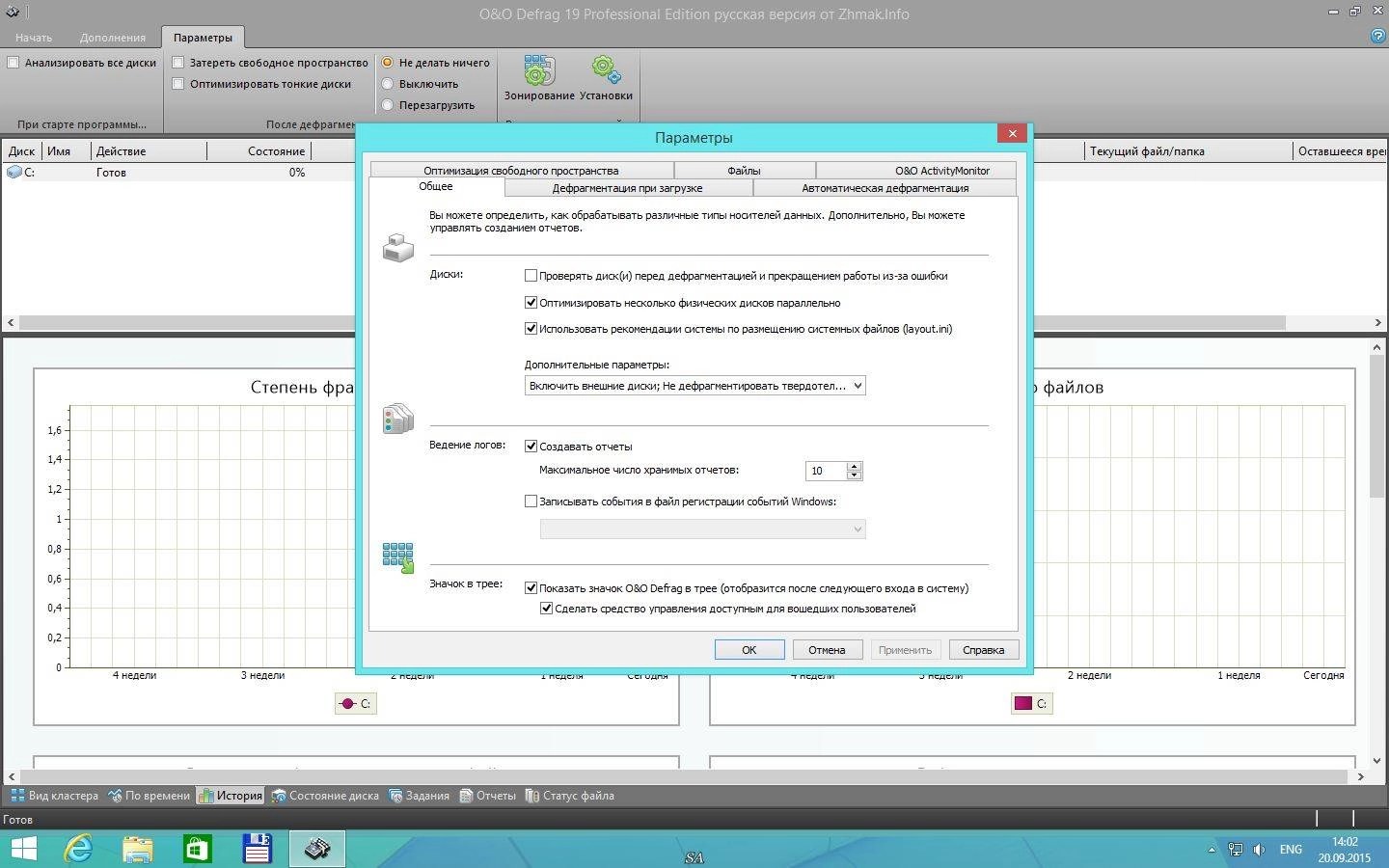The width and height of the screenshot is (1389, 868).
Task: Click the floppy disk taskbar icon
Action: click(x=258, y=849)
